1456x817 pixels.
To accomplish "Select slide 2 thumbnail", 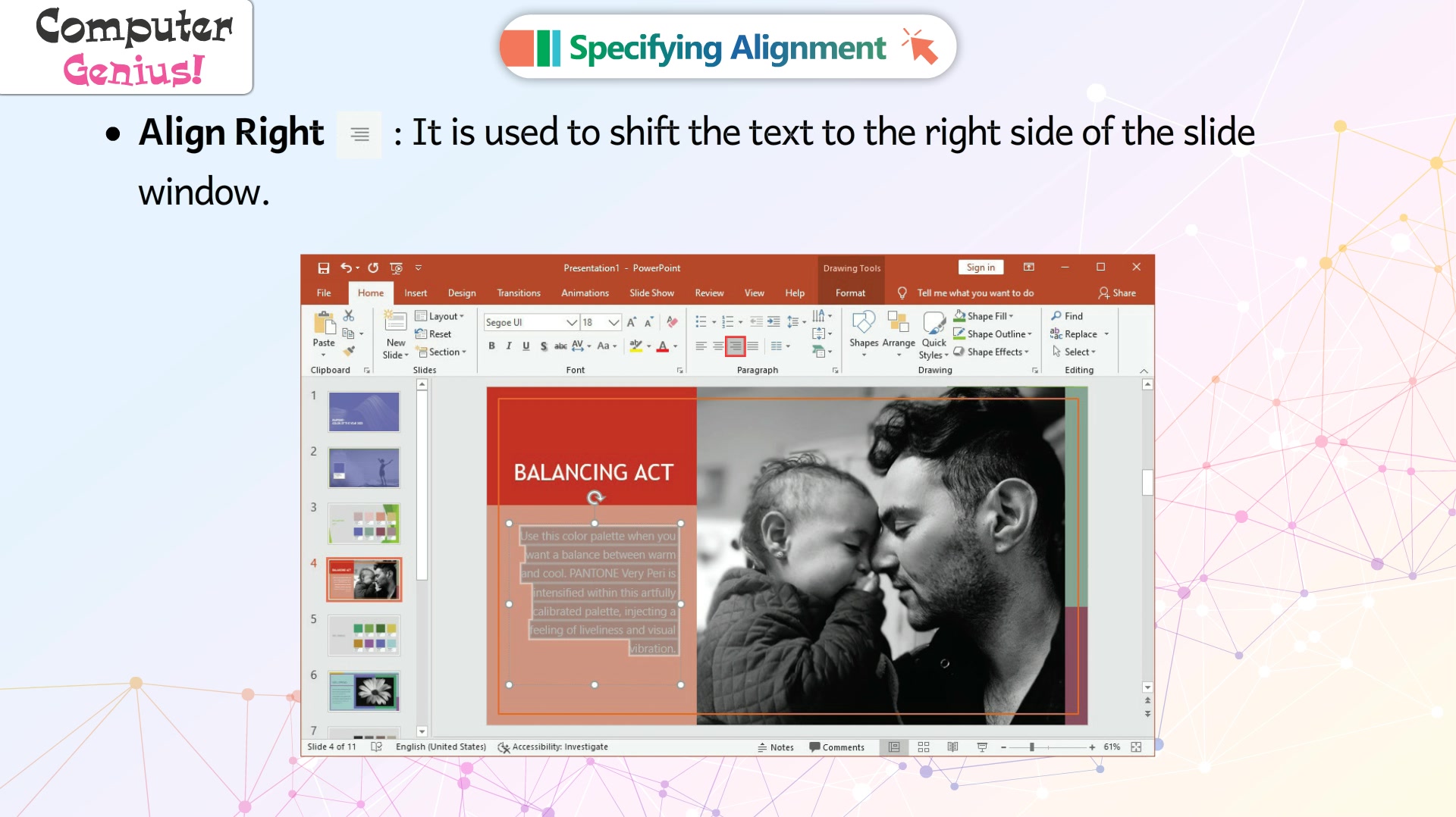I will click(364, 468).
